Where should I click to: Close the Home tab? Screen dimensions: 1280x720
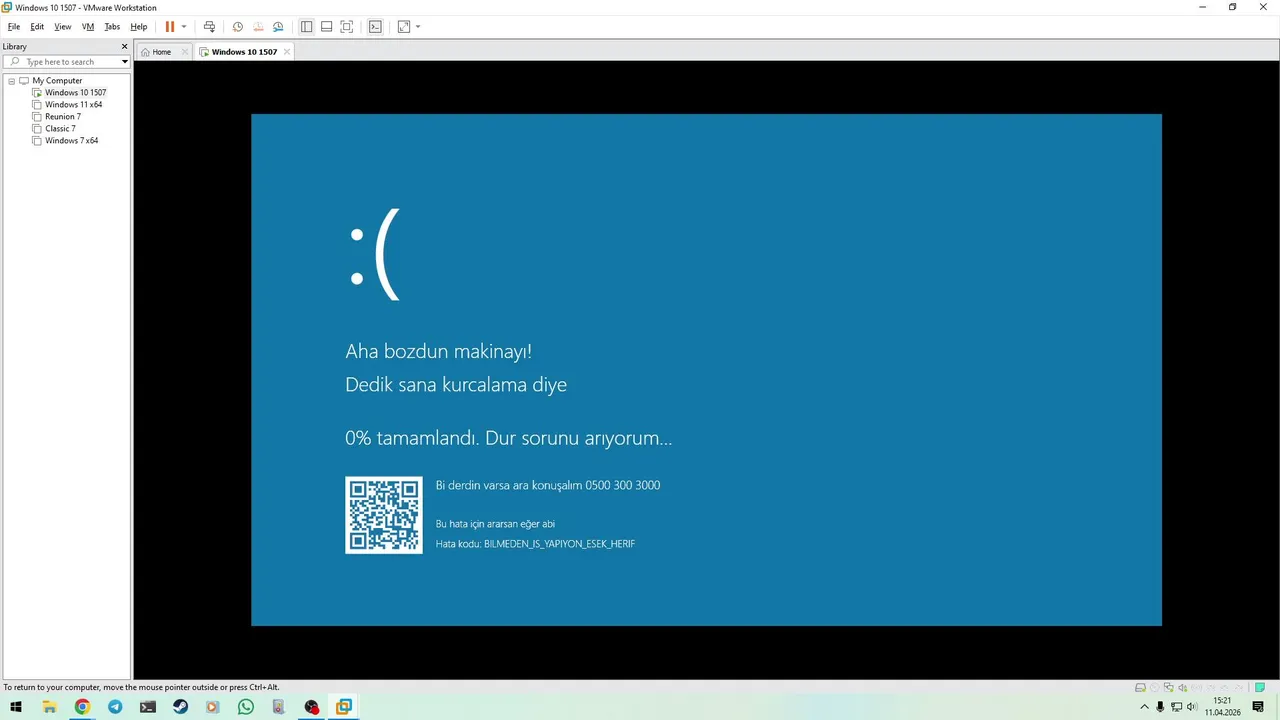click(x=185, y=52)
